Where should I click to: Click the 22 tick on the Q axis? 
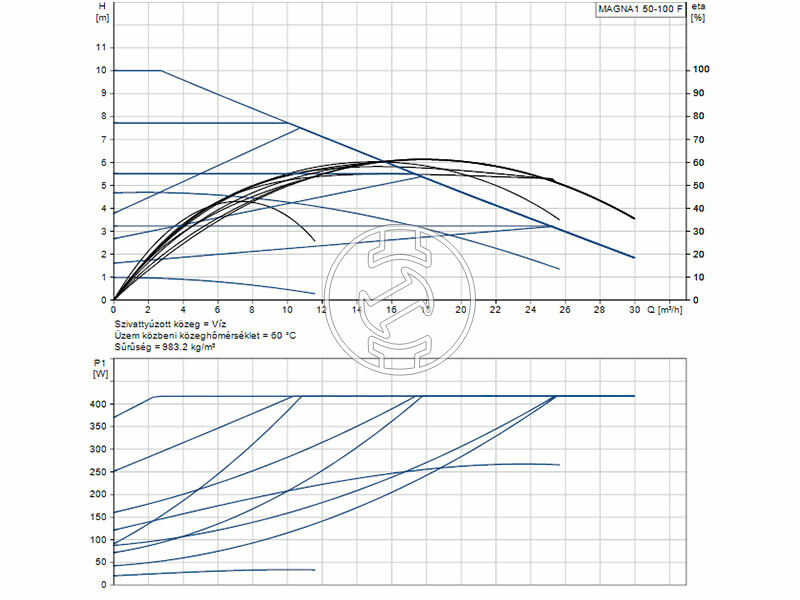495,311
